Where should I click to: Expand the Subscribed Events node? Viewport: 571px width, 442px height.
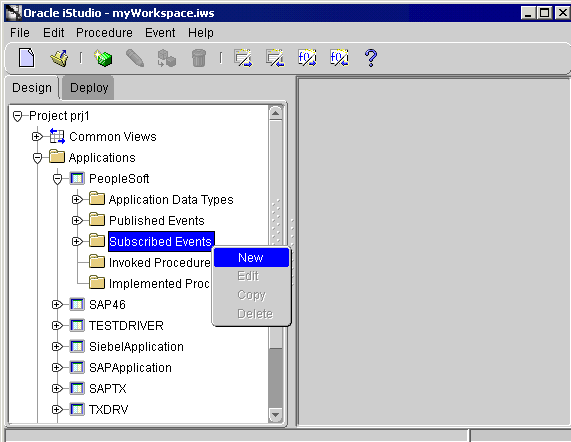[76, 241]
